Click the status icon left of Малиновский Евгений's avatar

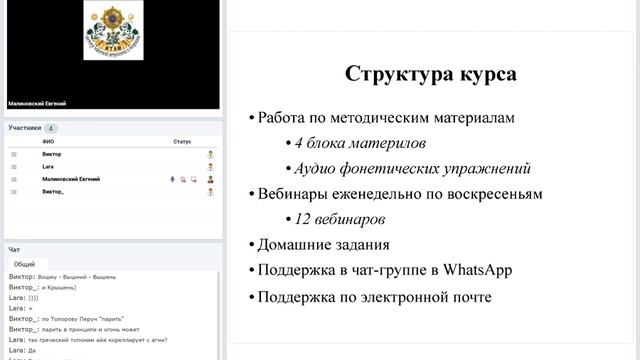click(x=194, y=179)
